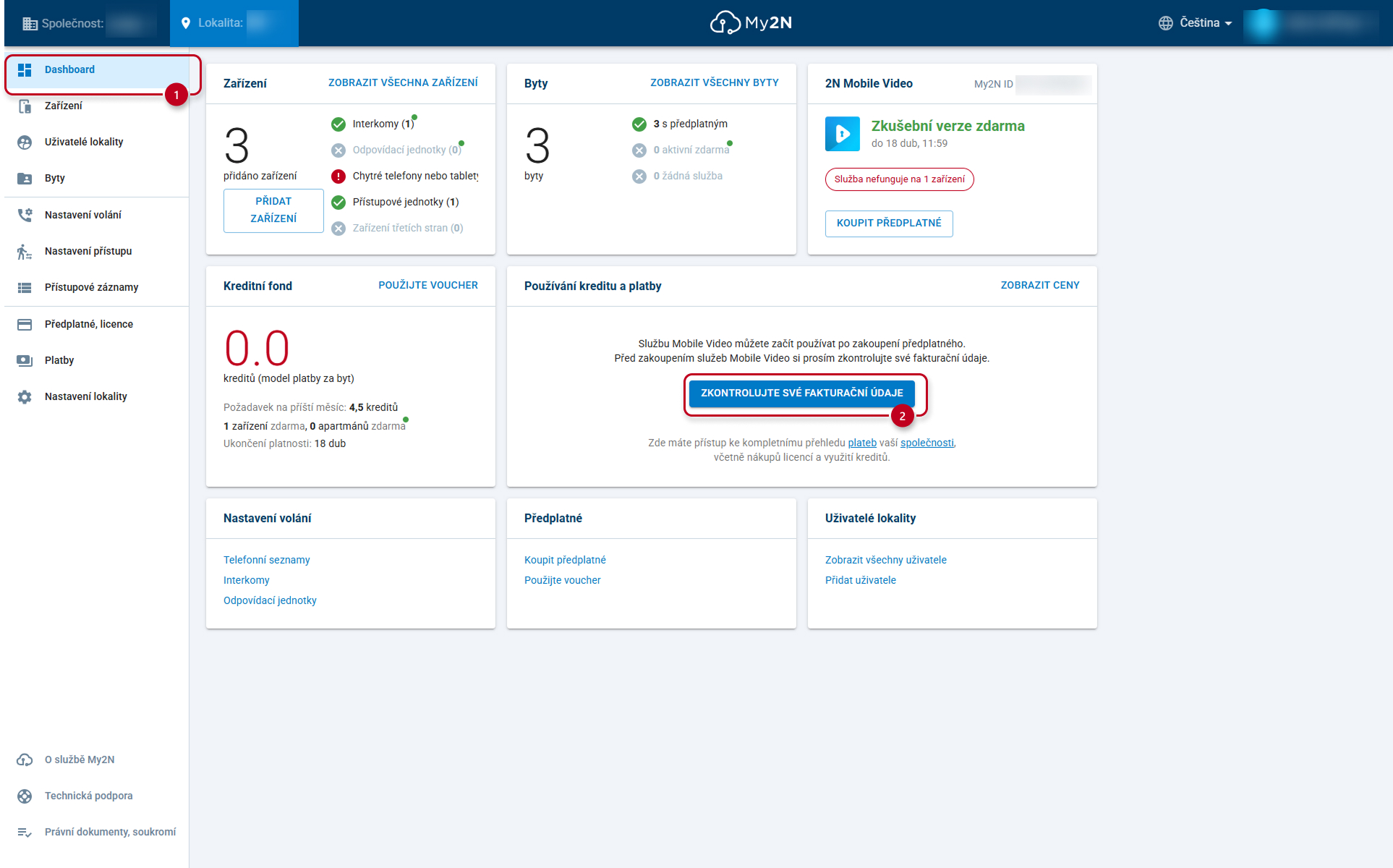Click the Nastavení volání phone icon
The image size is (1393, 868).
pyautogui.click(x=25, y=215)
